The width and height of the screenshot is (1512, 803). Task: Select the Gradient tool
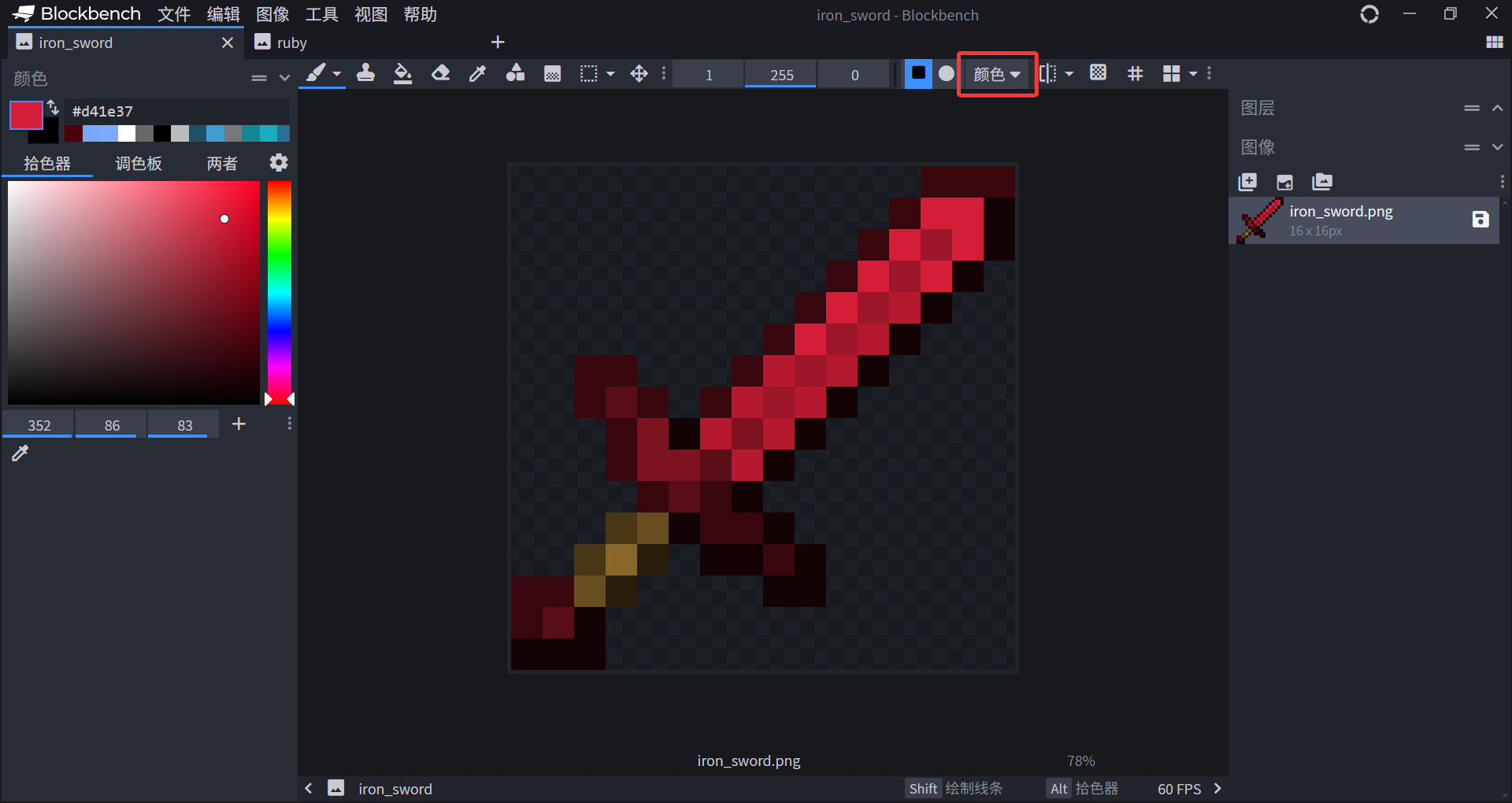tap(552, 73)
